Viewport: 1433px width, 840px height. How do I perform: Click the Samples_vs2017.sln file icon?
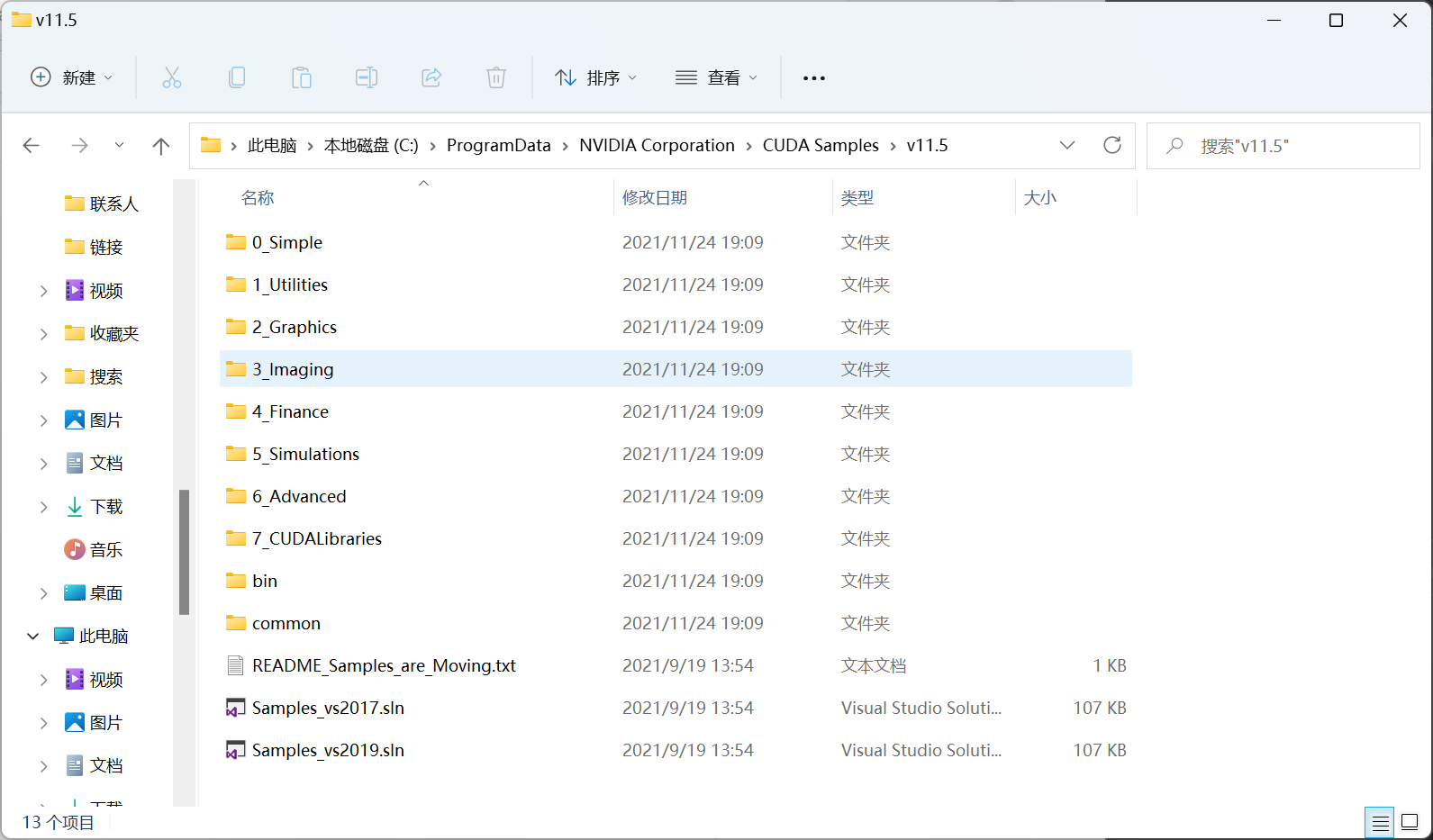pos(235,708)
